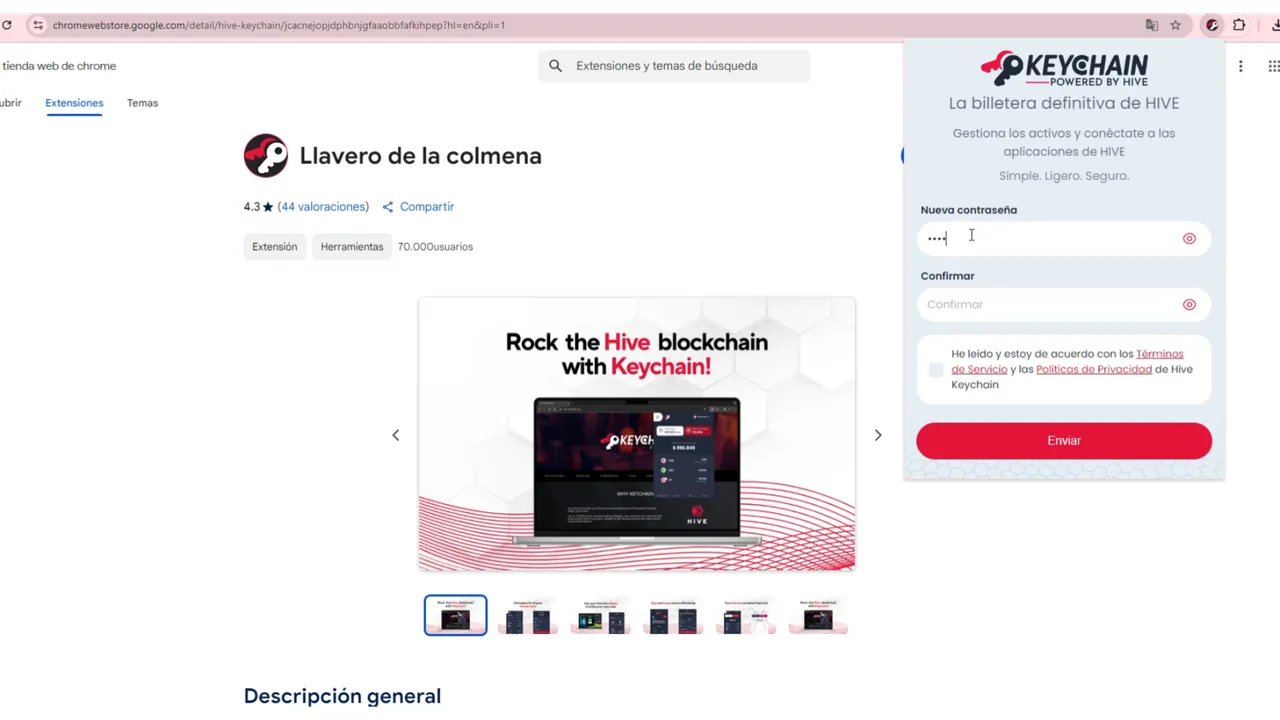
Task: Click the browser address bar URL
Action: [279, 25]
